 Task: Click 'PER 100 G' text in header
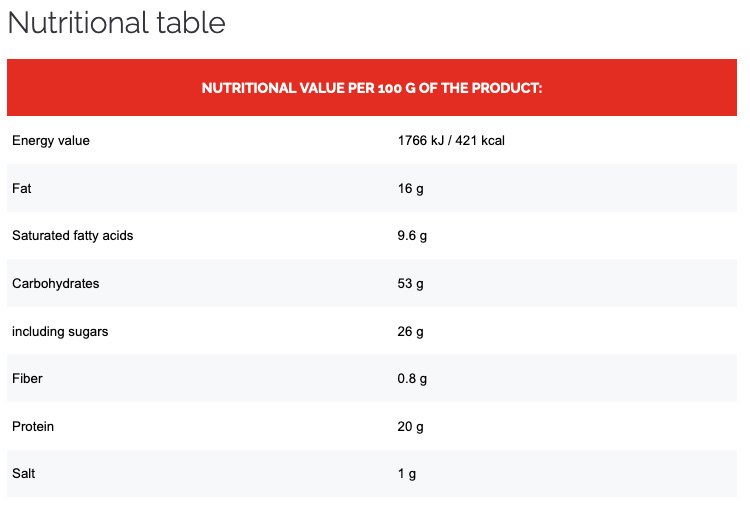point(385,88)
